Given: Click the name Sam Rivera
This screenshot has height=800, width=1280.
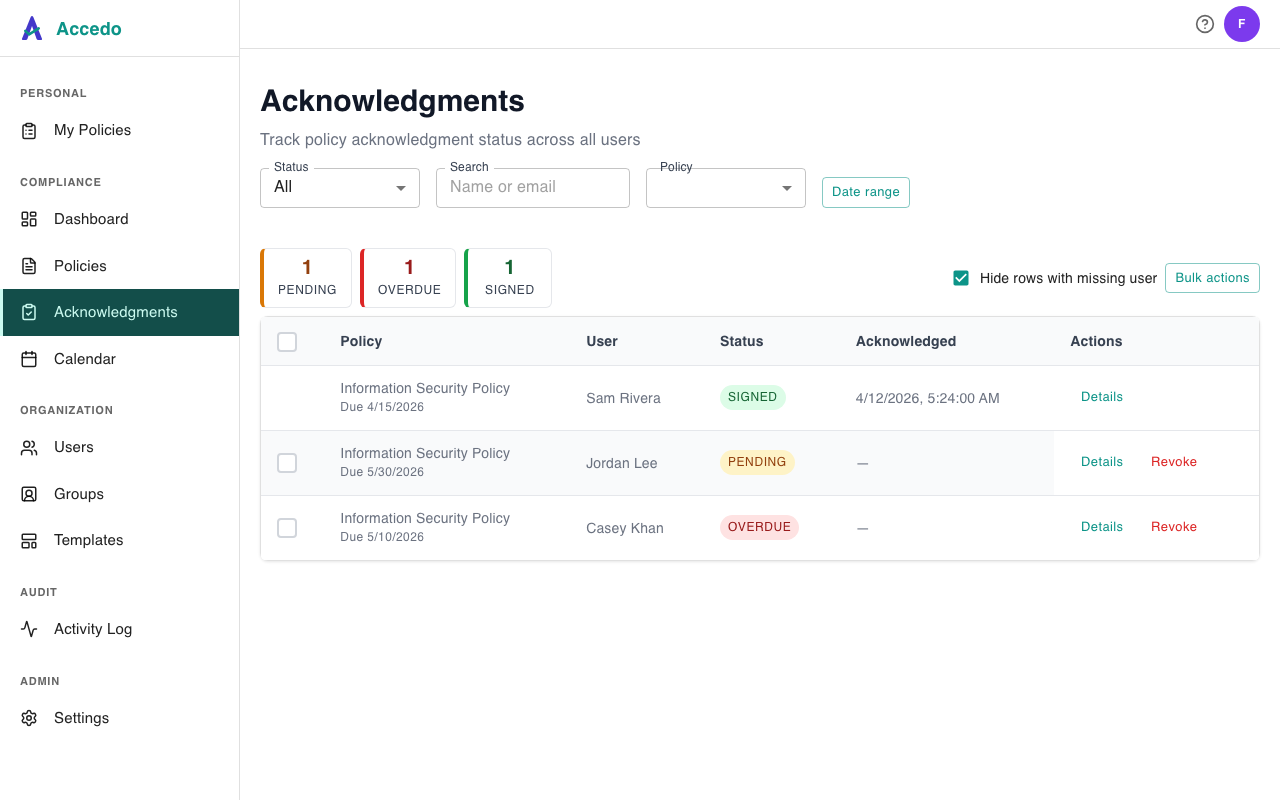Looking at the screenshot, I should [x=623, y=398].
